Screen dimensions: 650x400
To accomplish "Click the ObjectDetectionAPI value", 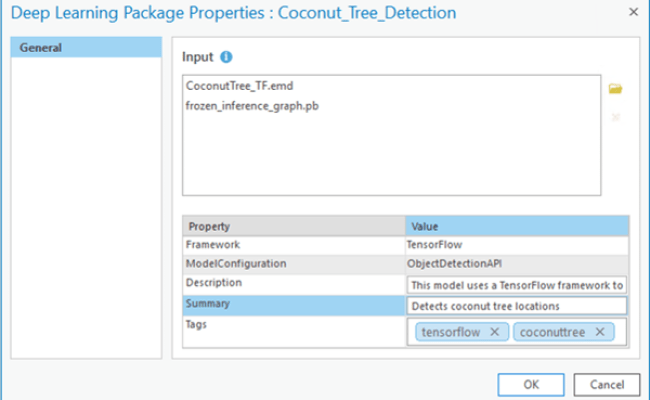I will click(454, 264).
